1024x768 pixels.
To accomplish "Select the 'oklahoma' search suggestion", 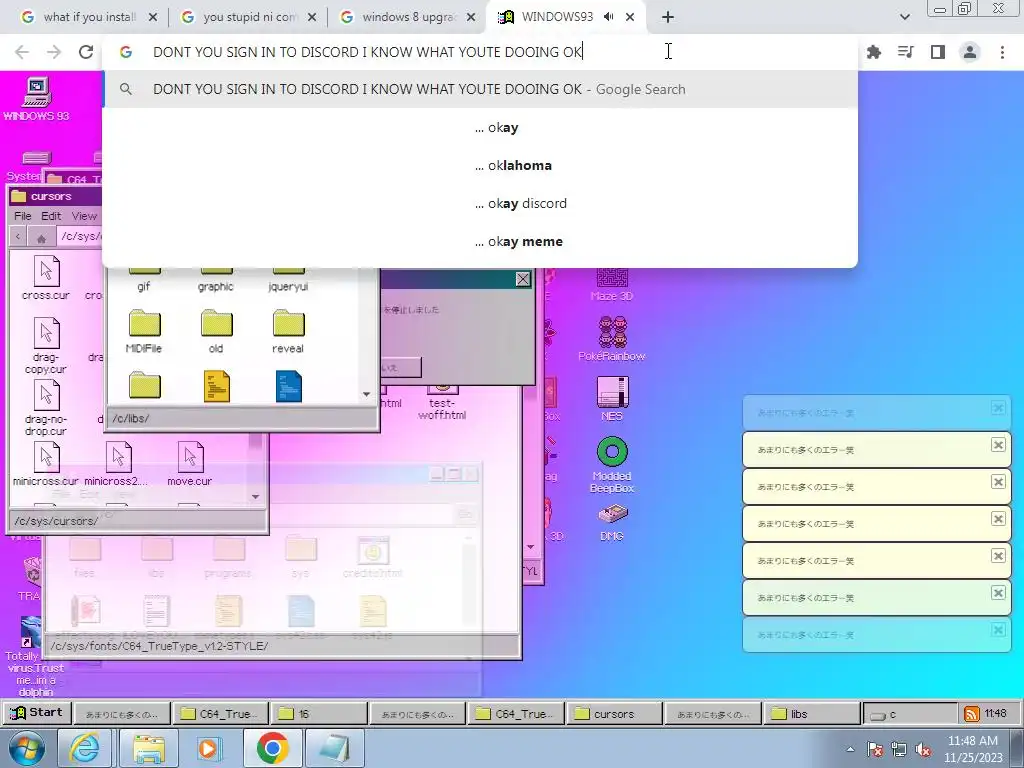I will click(480, 165).
